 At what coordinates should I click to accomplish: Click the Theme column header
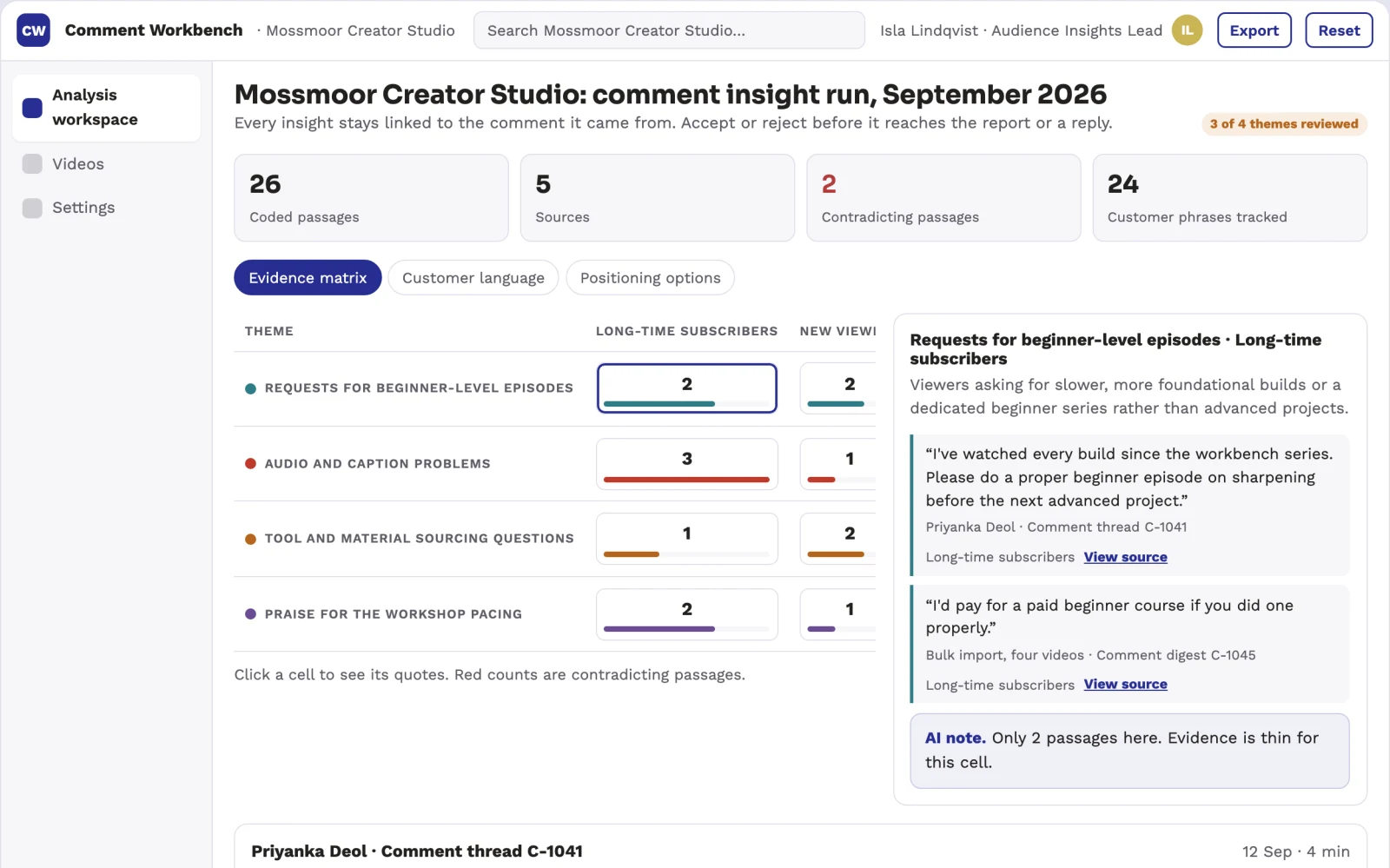coord(269,331)
